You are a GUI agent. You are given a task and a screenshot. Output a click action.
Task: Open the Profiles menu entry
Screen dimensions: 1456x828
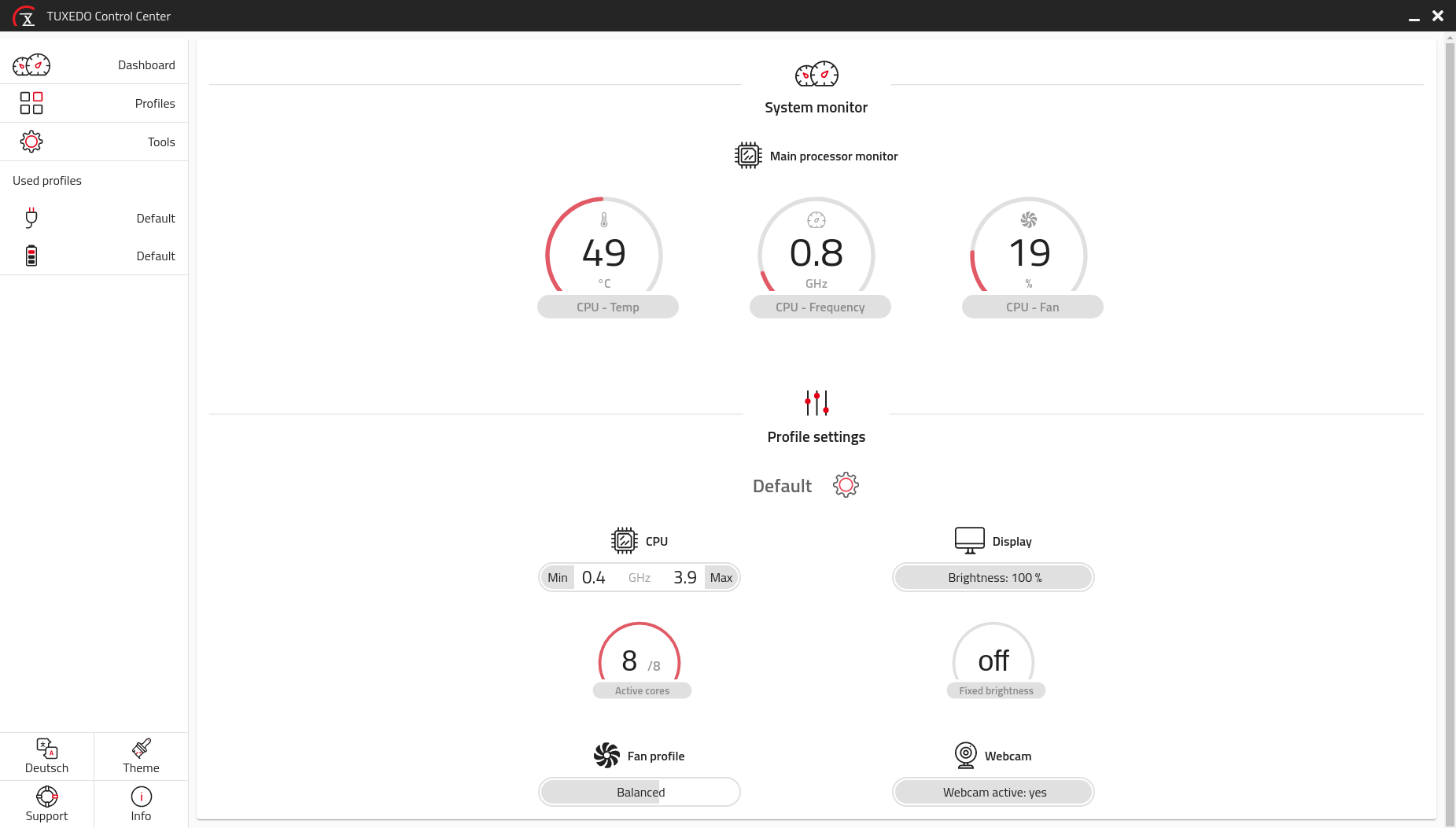(x=94, y=103)
